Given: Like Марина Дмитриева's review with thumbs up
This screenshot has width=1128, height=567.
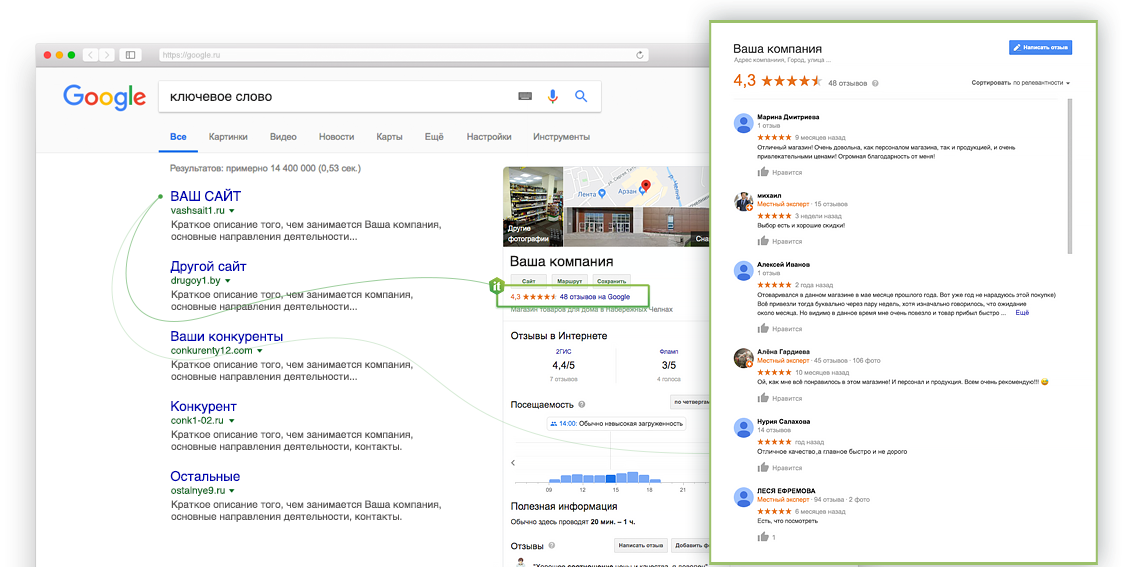Looking at the screenshot, I should pyautogui.click(x=763, y=172).
